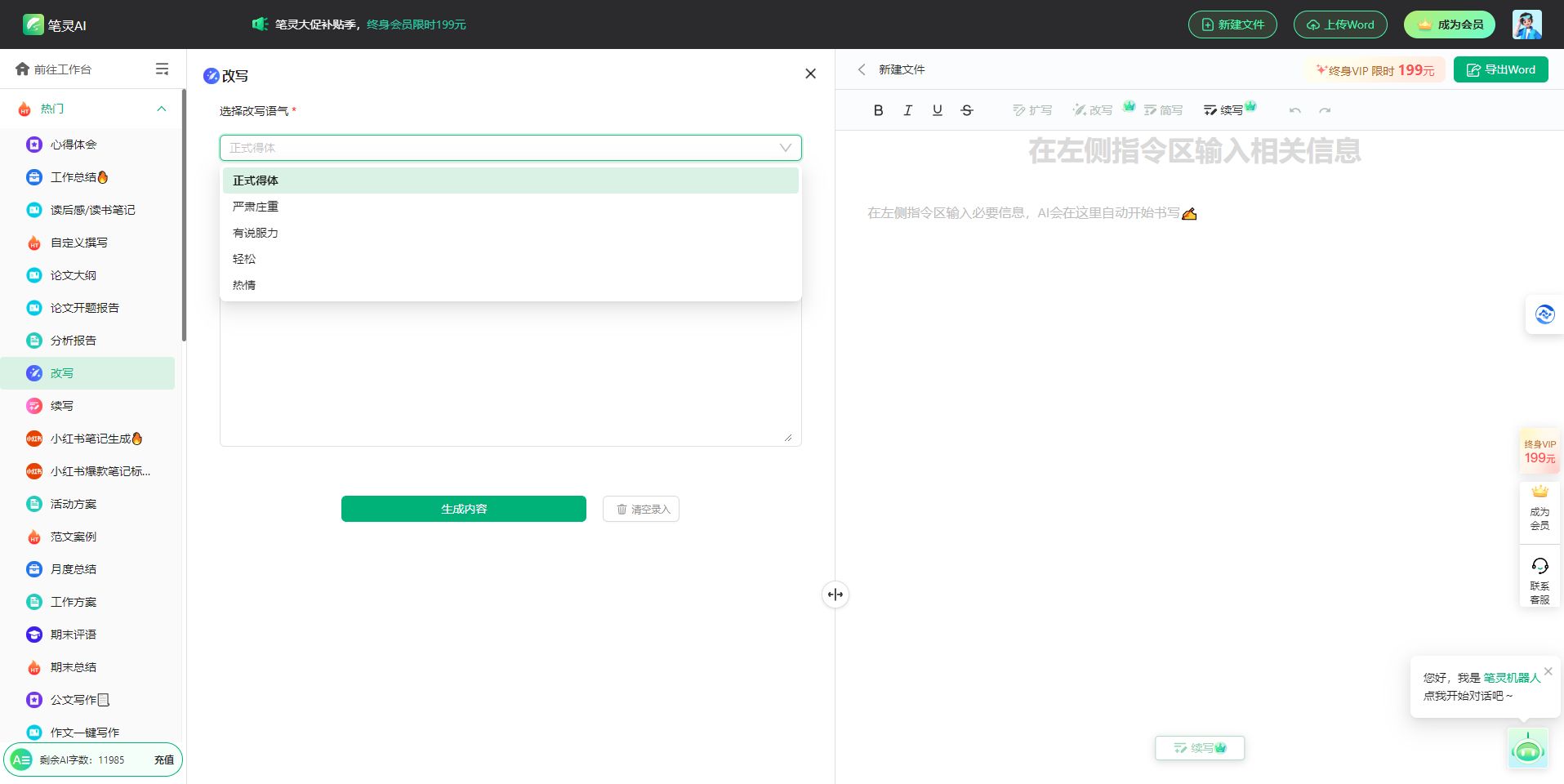Open 读后感/读书笔记 template

pyautogui.click(x=87, y=210)
